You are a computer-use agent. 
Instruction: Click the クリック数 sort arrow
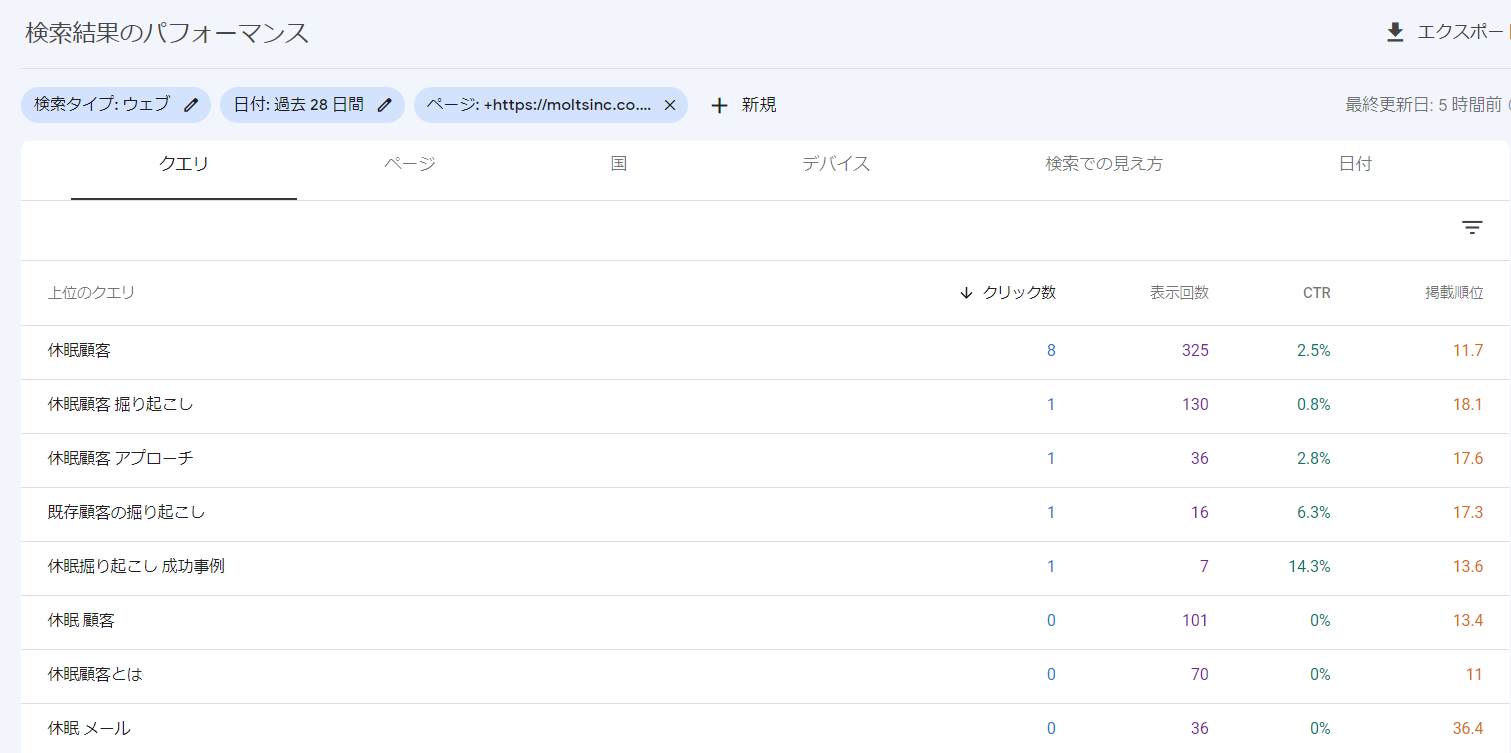coord(966,293)
